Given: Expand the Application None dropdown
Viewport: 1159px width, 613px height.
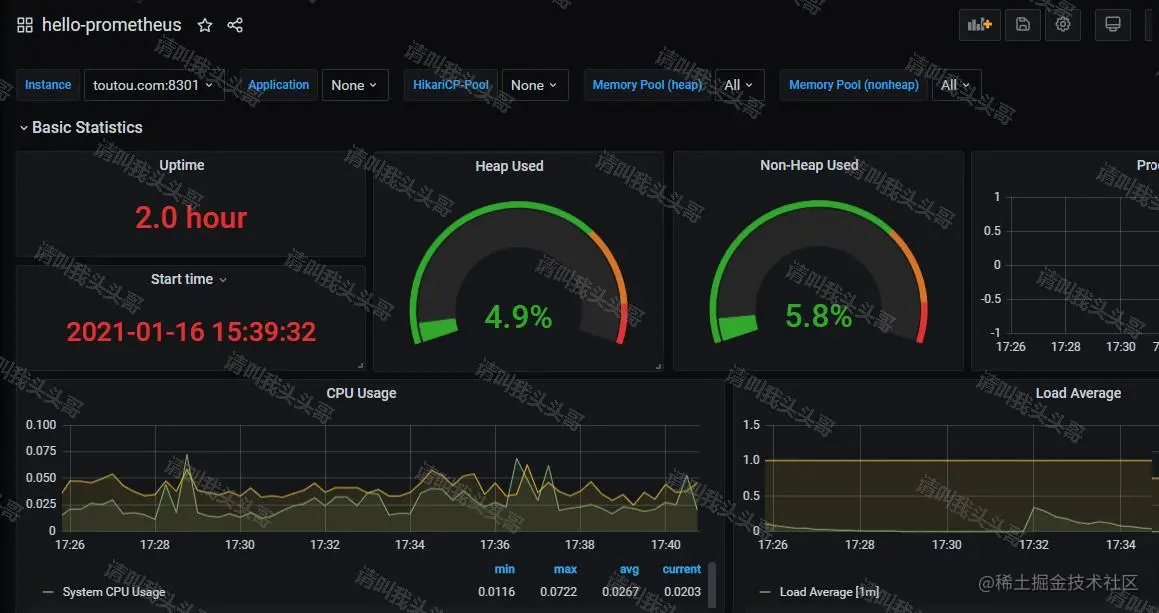Looking at the screenshot, I should pos(355,85).
